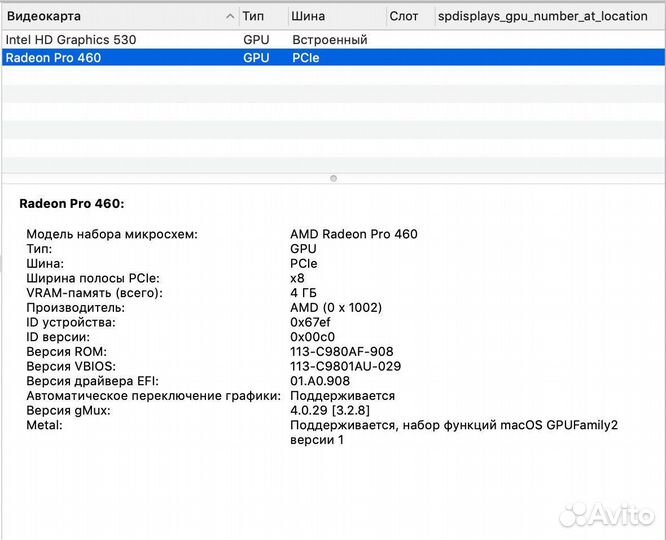Grab the split pane divider handle
The height and width of the screenshot is (540, 666).
click(x=333, y=178)
